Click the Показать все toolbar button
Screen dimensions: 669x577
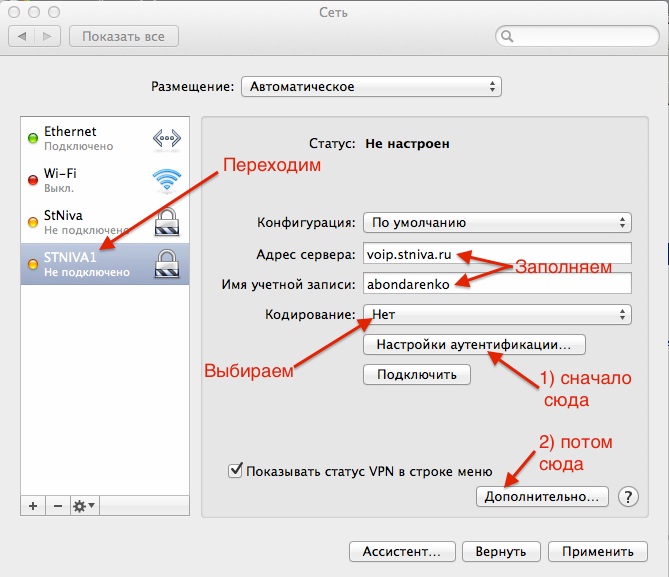(x=123, y=36)
